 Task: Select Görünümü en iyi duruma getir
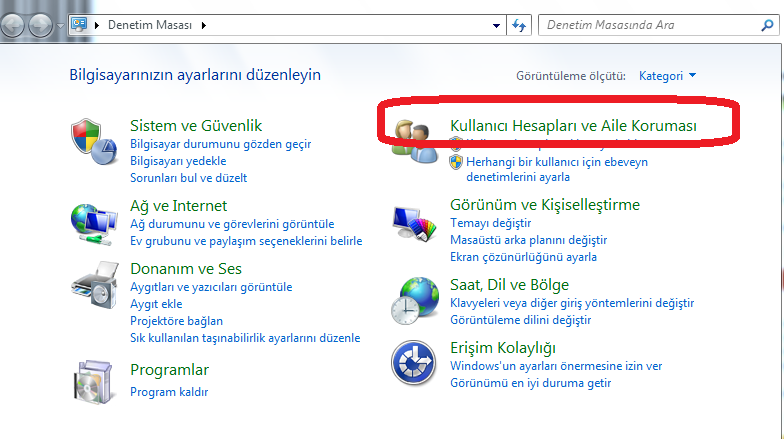pyautogui.click(x=530, y=383)
